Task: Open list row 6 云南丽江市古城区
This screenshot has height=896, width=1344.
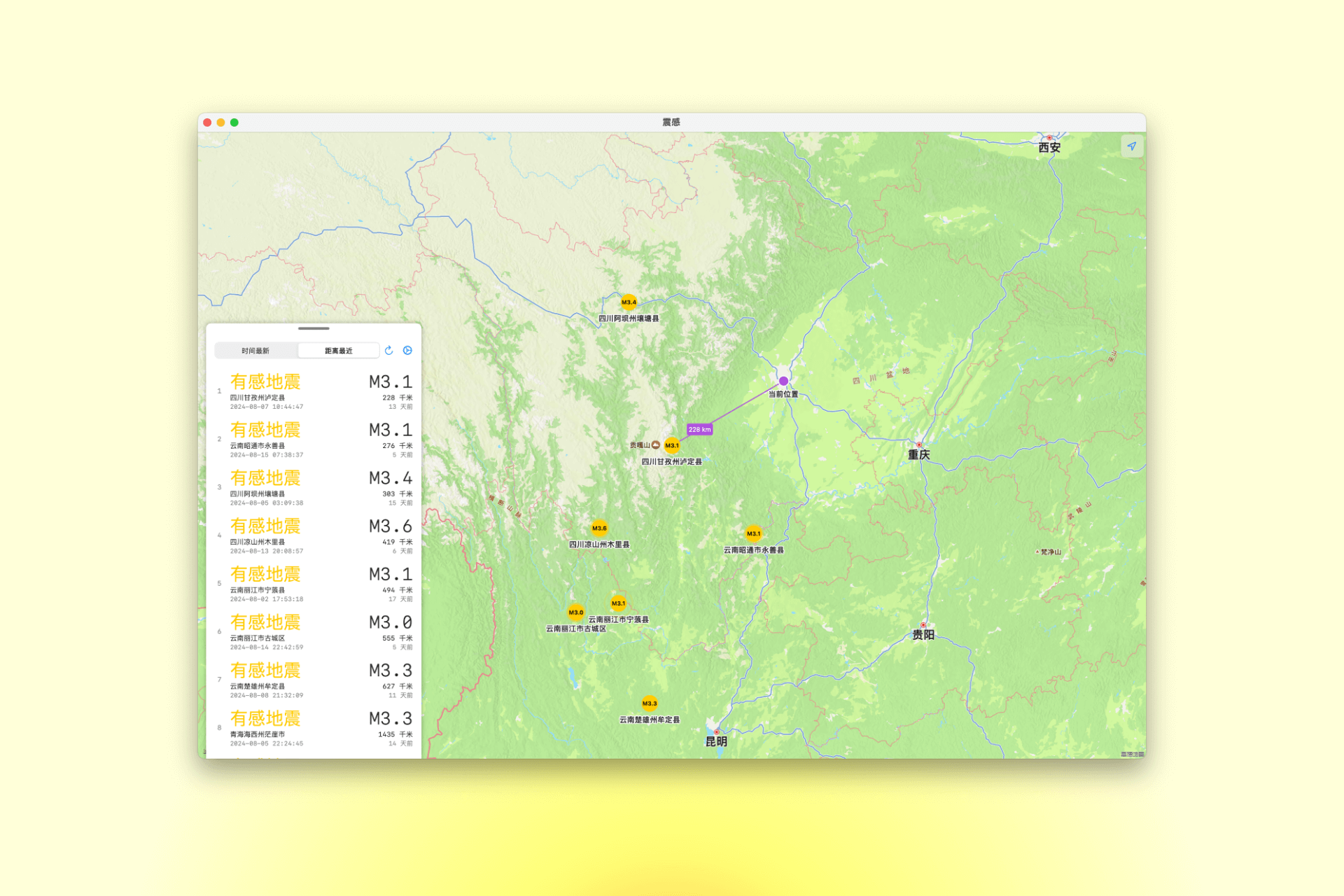Action: [x=314, y=632]
